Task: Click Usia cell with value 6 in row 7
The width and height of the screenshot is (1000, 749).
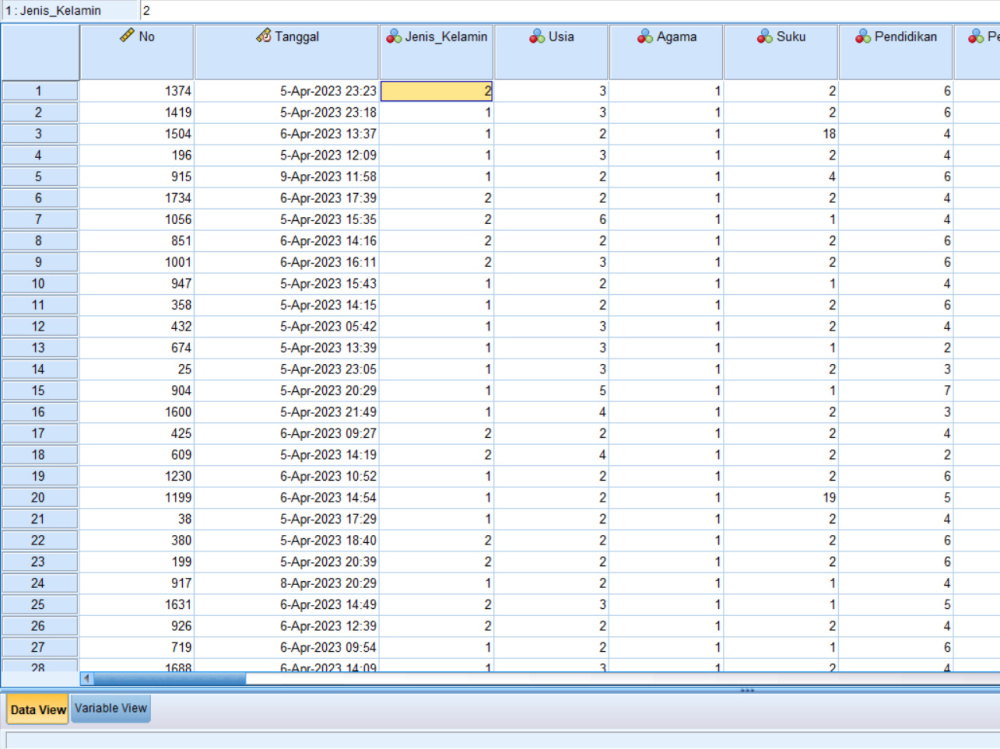Action: point(551,219)
